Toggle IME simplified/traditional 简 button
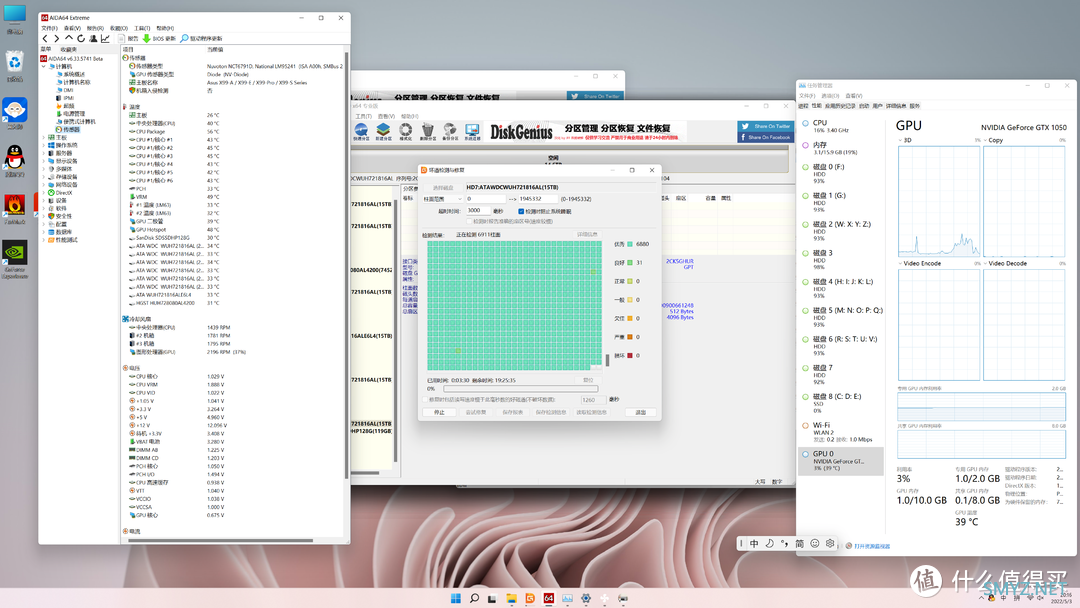The image size is (1080, 608). tap(800, 543)
